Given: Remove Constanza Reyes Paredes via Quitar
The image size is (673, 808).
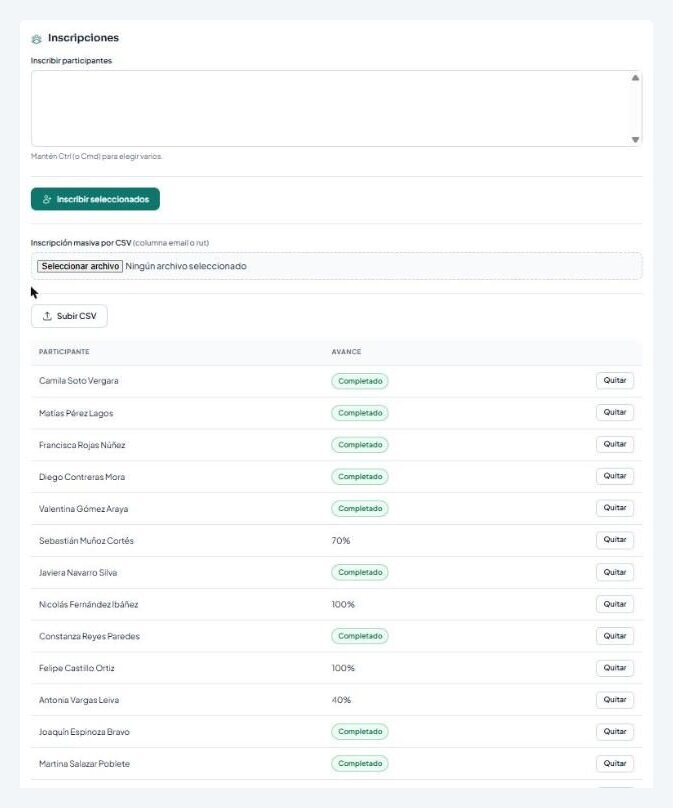Looking at the screenshot, I should coord(615,636).
